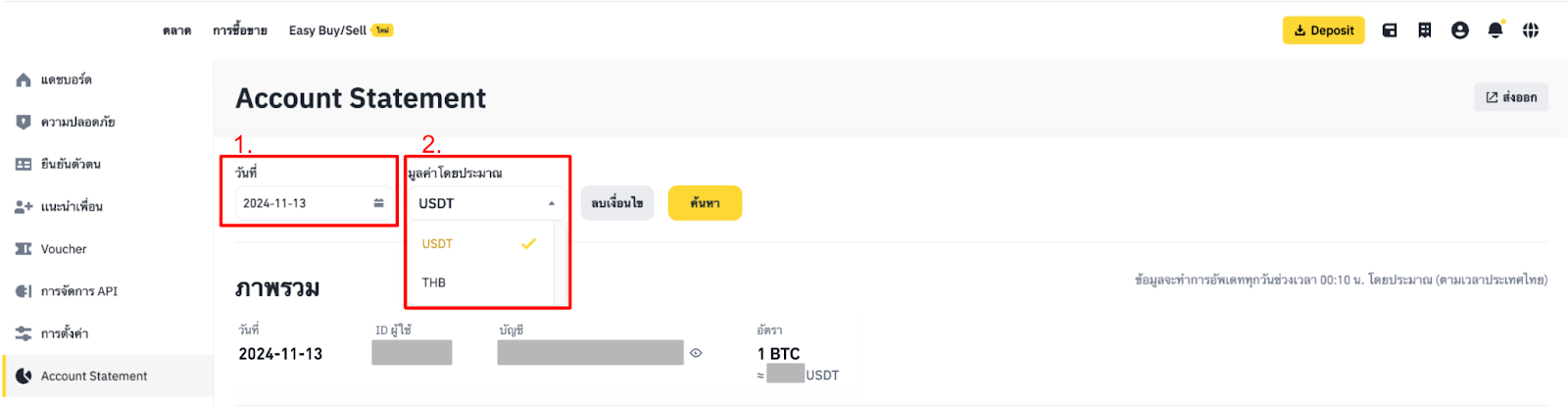The width and height of the screenshot is (1568, 408).
Task: Click the calendar icon in date field
Action: (x=378, y=203)
